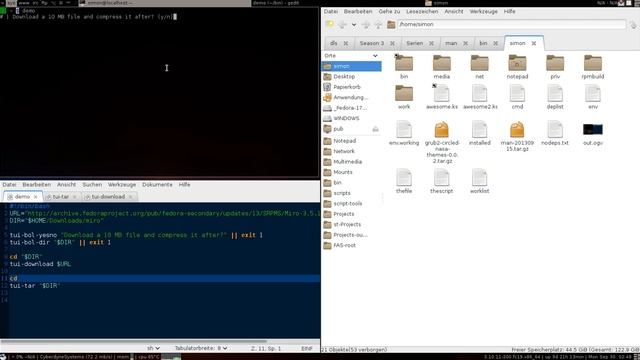Select the env.working file icon
Viewport: 640px width, 360px height.
pyautogui.click(x=404, y=129)
